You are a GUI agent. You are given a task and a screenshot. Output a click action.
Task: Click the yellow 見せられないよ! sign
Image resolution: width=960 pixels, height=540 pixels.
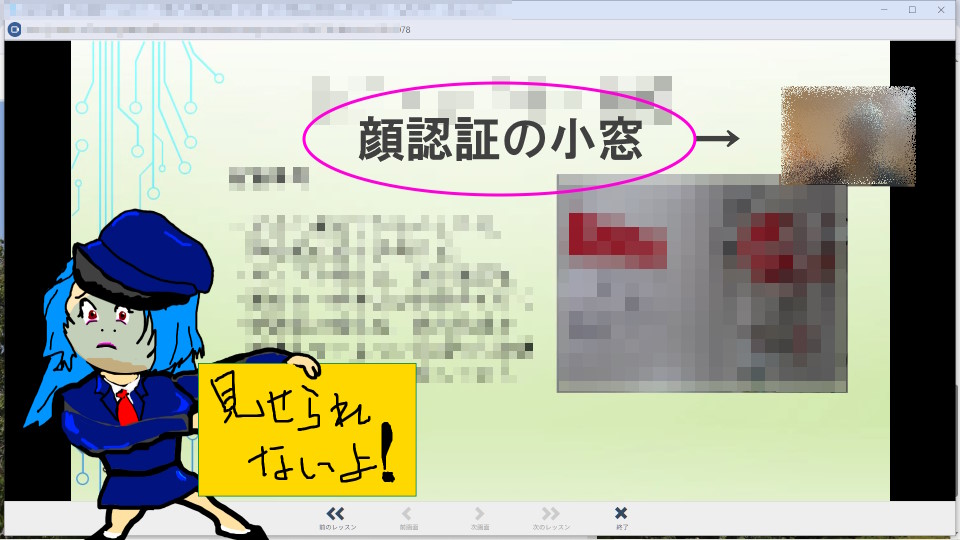coord(307,430)
